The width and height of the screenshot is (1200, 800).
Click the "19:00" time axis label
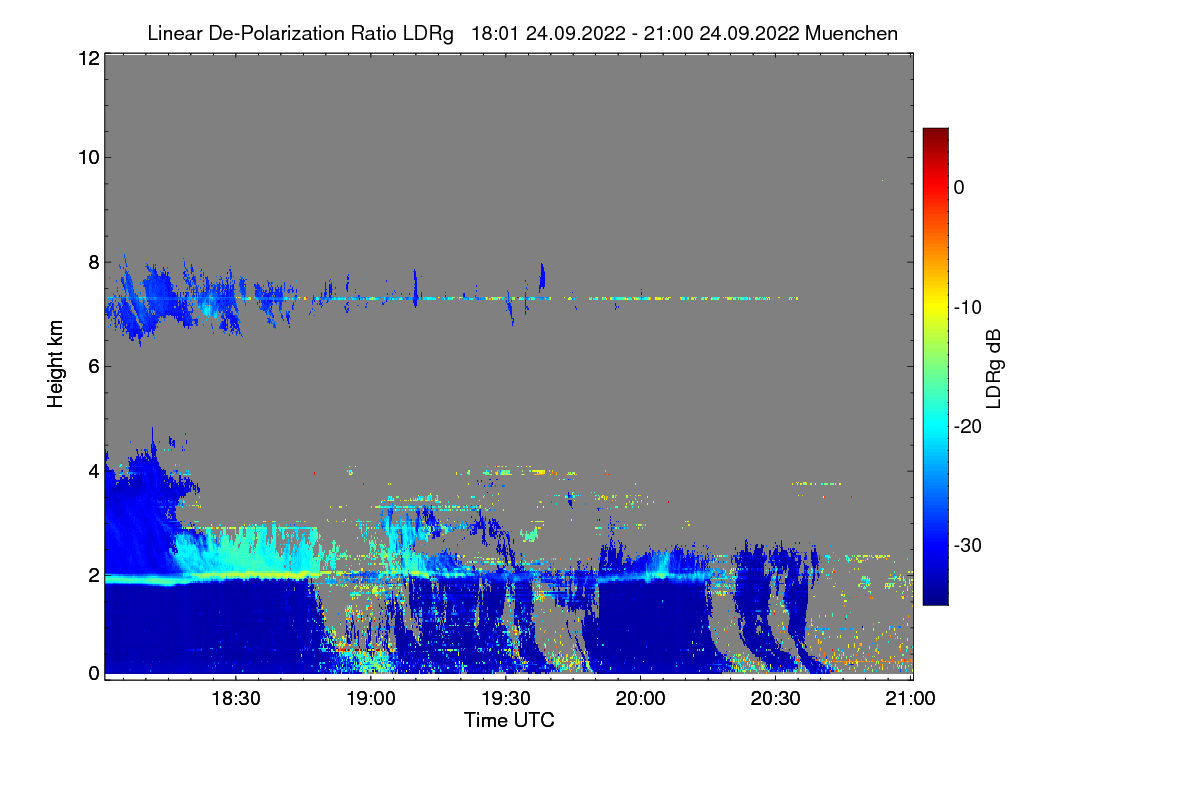(x=371, y=698)
